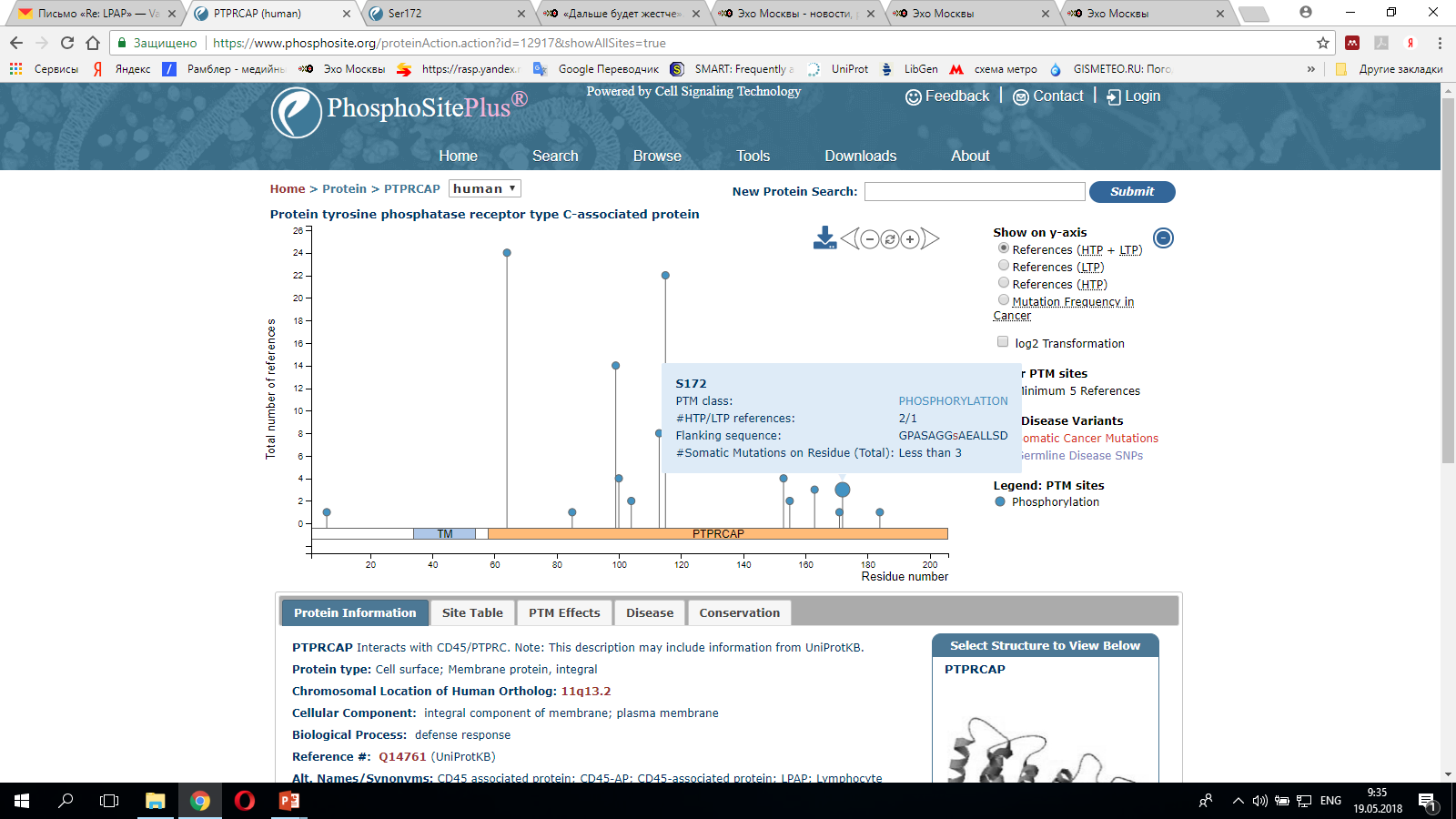
Task: Open the Downloads menu item
Action: [860, 156]
